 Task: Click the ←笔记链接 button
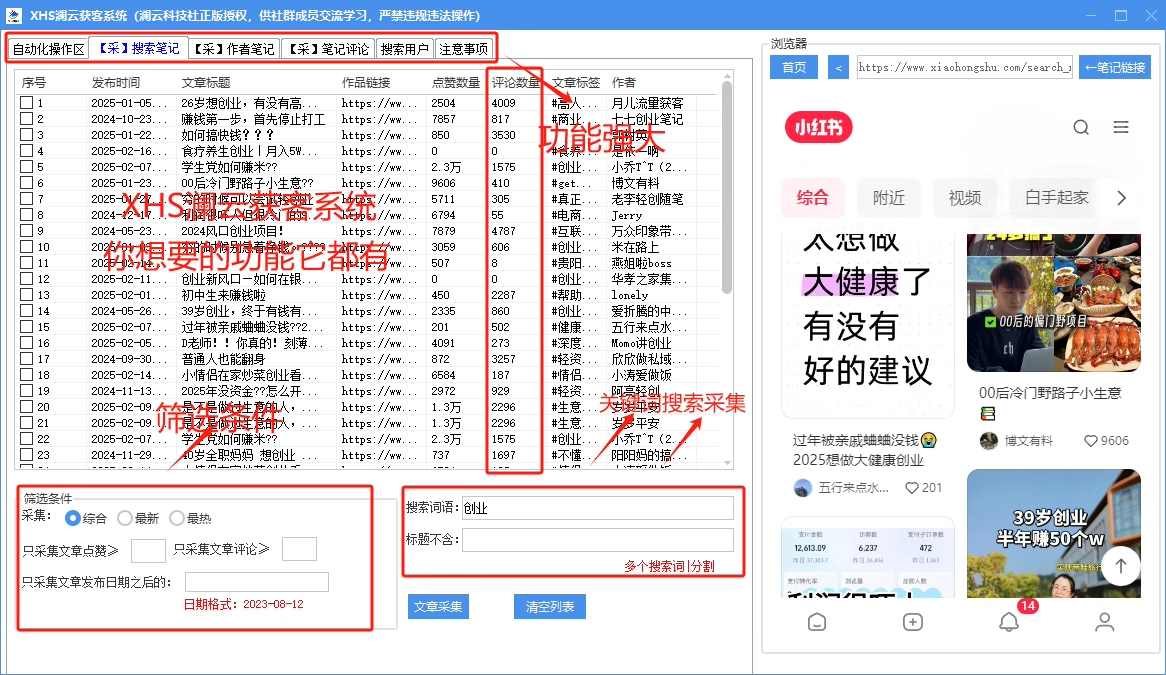pos(1115,68)
